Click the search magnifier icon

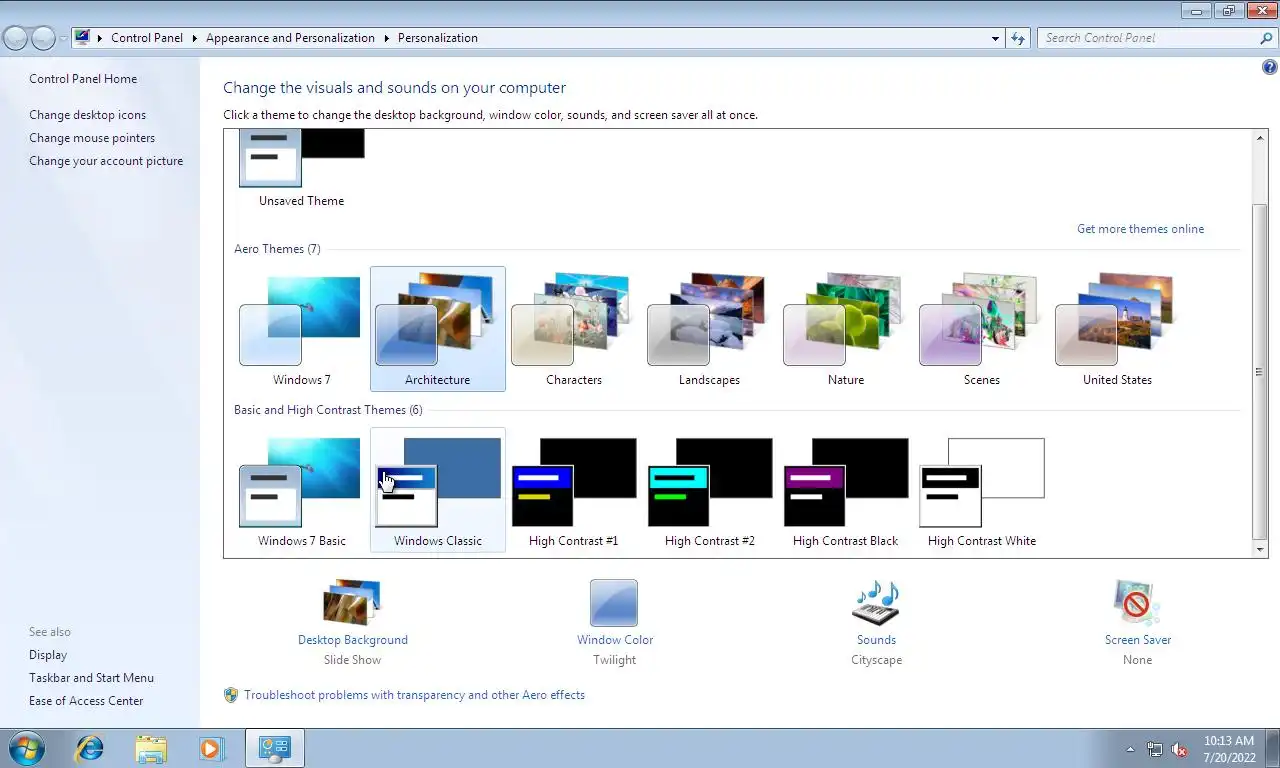point(1266,38)
